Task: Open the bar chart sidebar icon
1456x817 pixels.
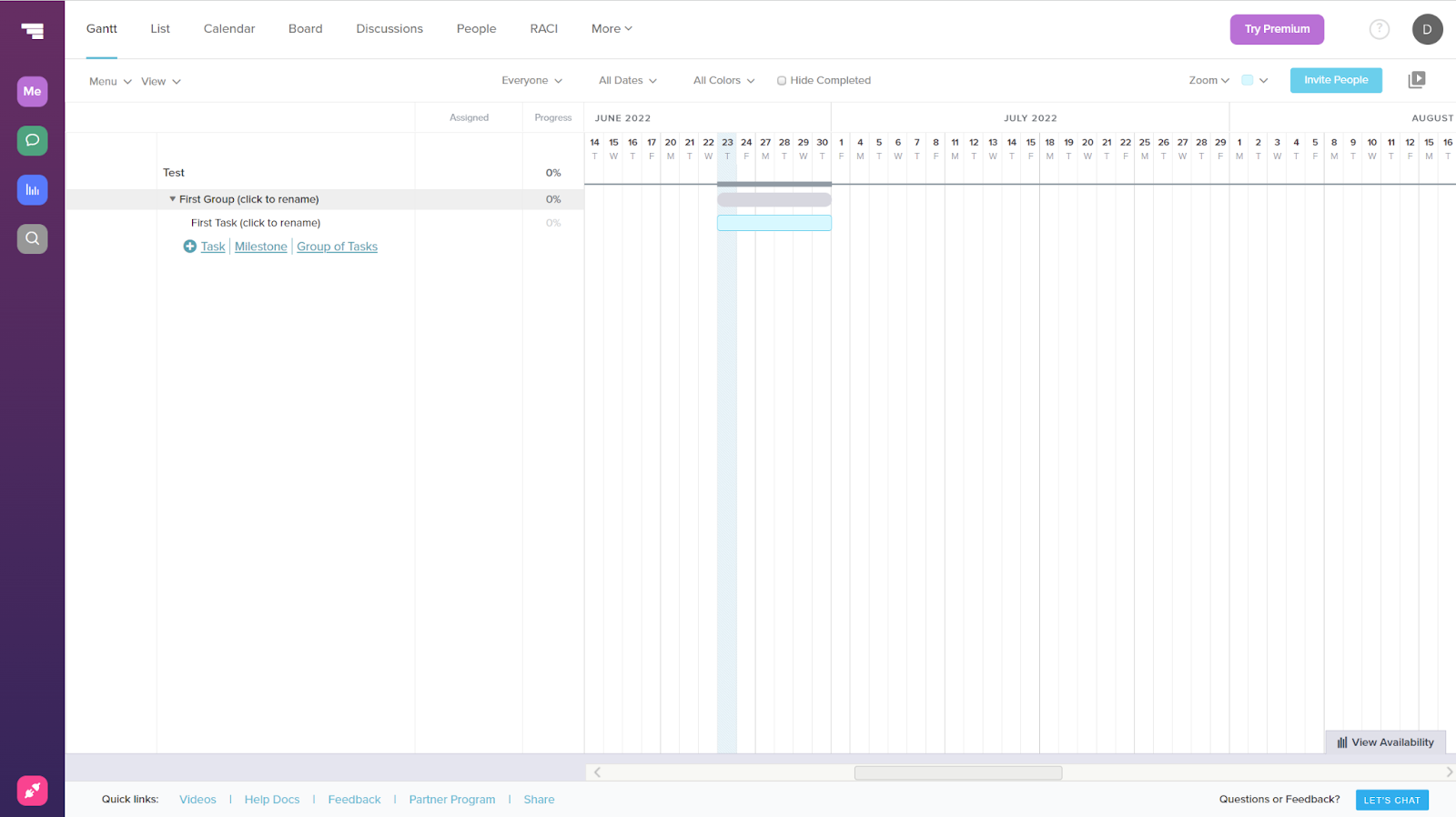Action: (32, 189)
